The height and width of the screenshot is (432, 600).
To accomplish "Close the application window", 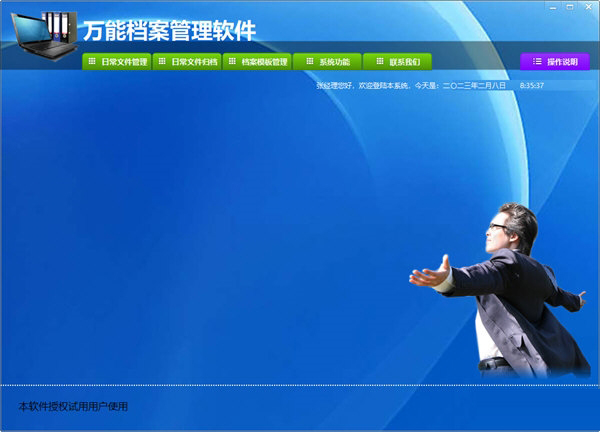I will pos(589,7).
